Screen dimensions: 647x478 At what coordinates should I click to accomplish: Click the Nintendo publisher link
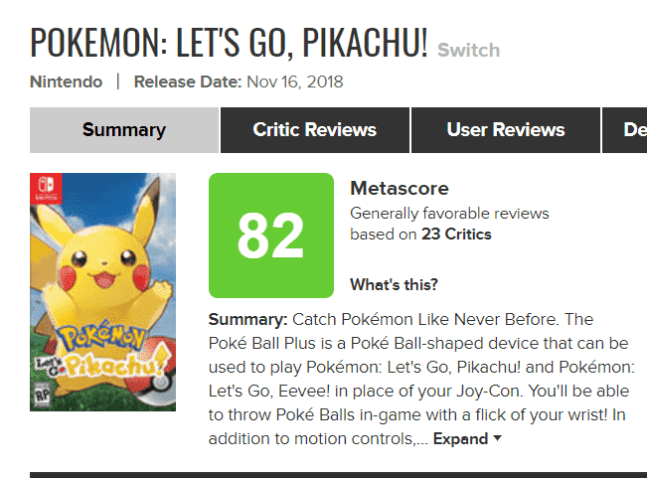pyautogui.click(x=66, y=82)
